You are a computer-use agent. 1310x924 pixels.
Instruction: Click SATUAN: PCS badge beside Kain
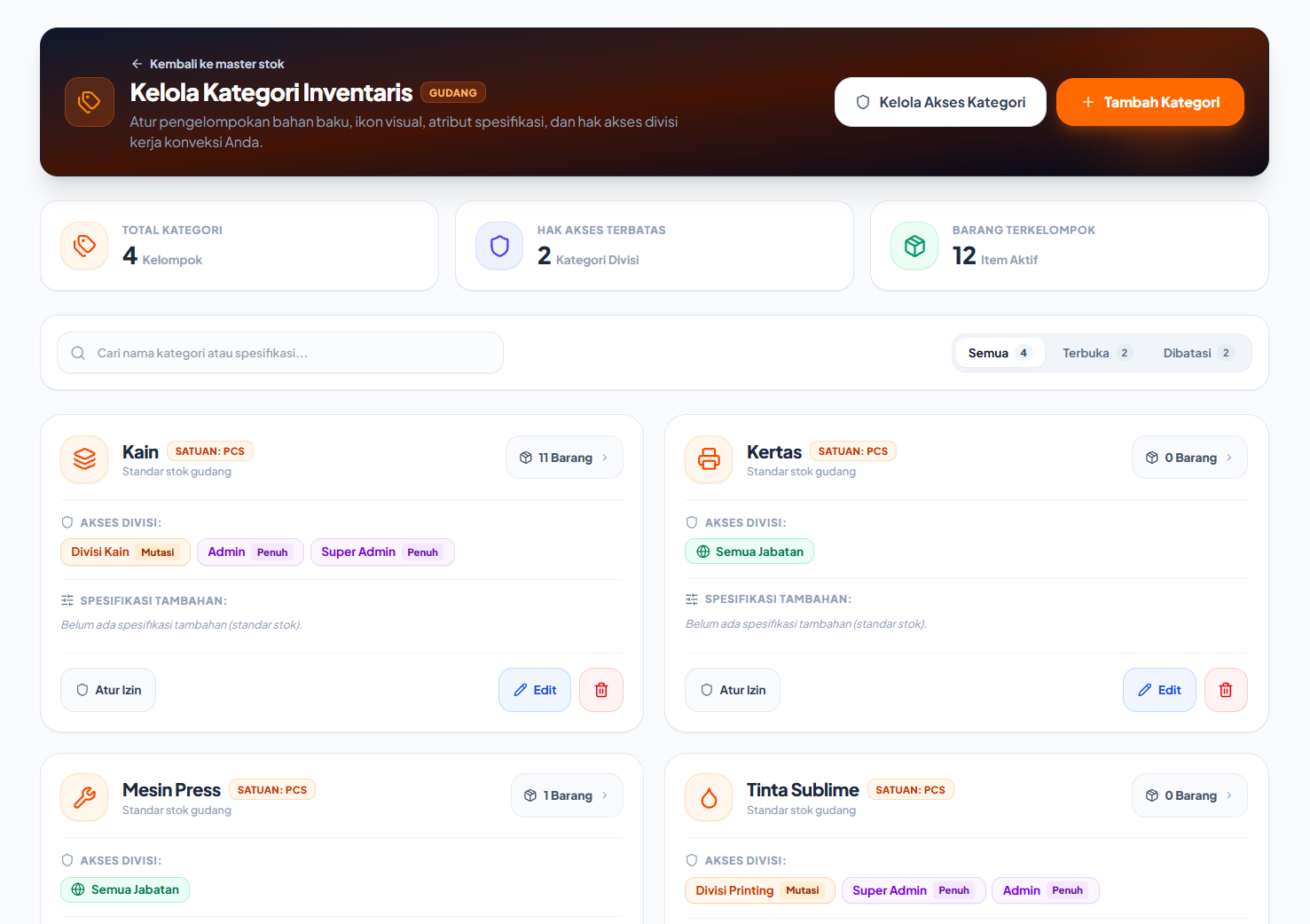(x=210, y=451)
